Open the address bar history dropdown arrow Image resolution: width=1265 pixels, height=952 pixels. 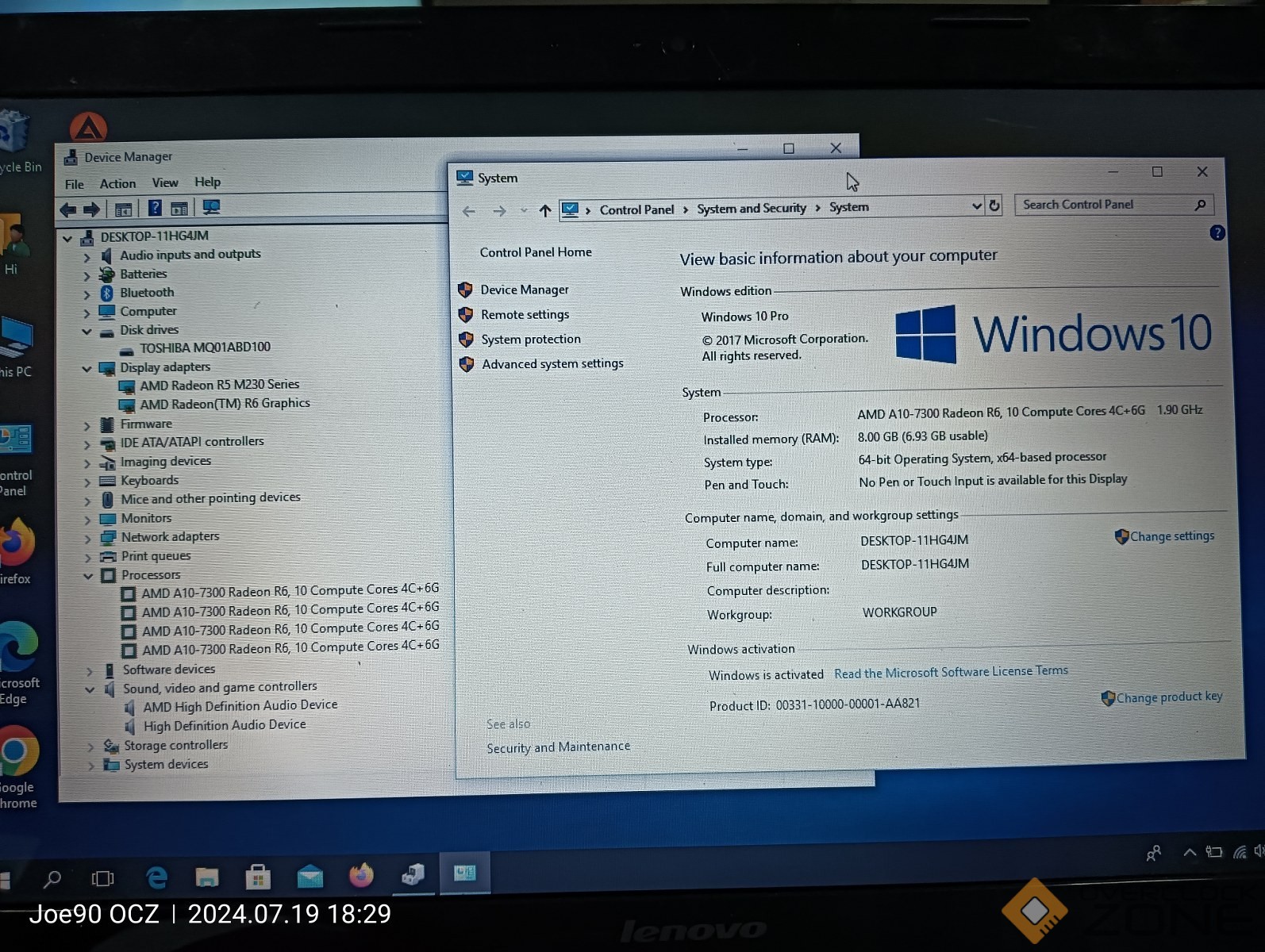(976, 206)
